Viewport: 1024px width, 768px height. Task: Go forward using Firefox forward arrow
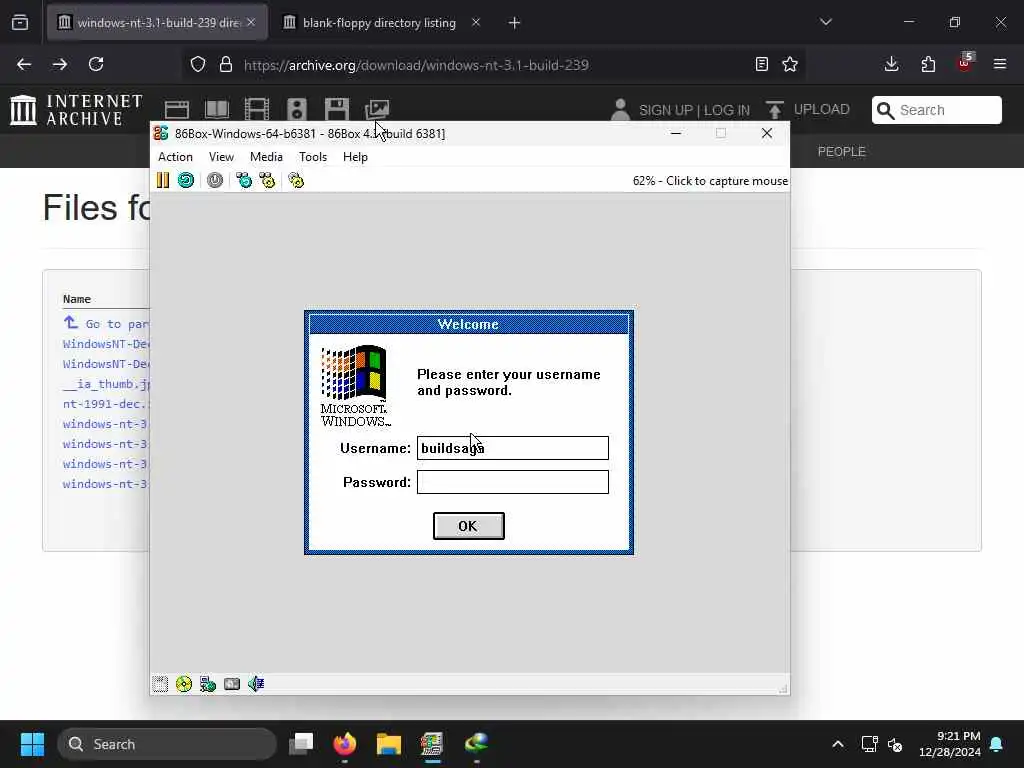pyautogui.click(x=60, y=64)
